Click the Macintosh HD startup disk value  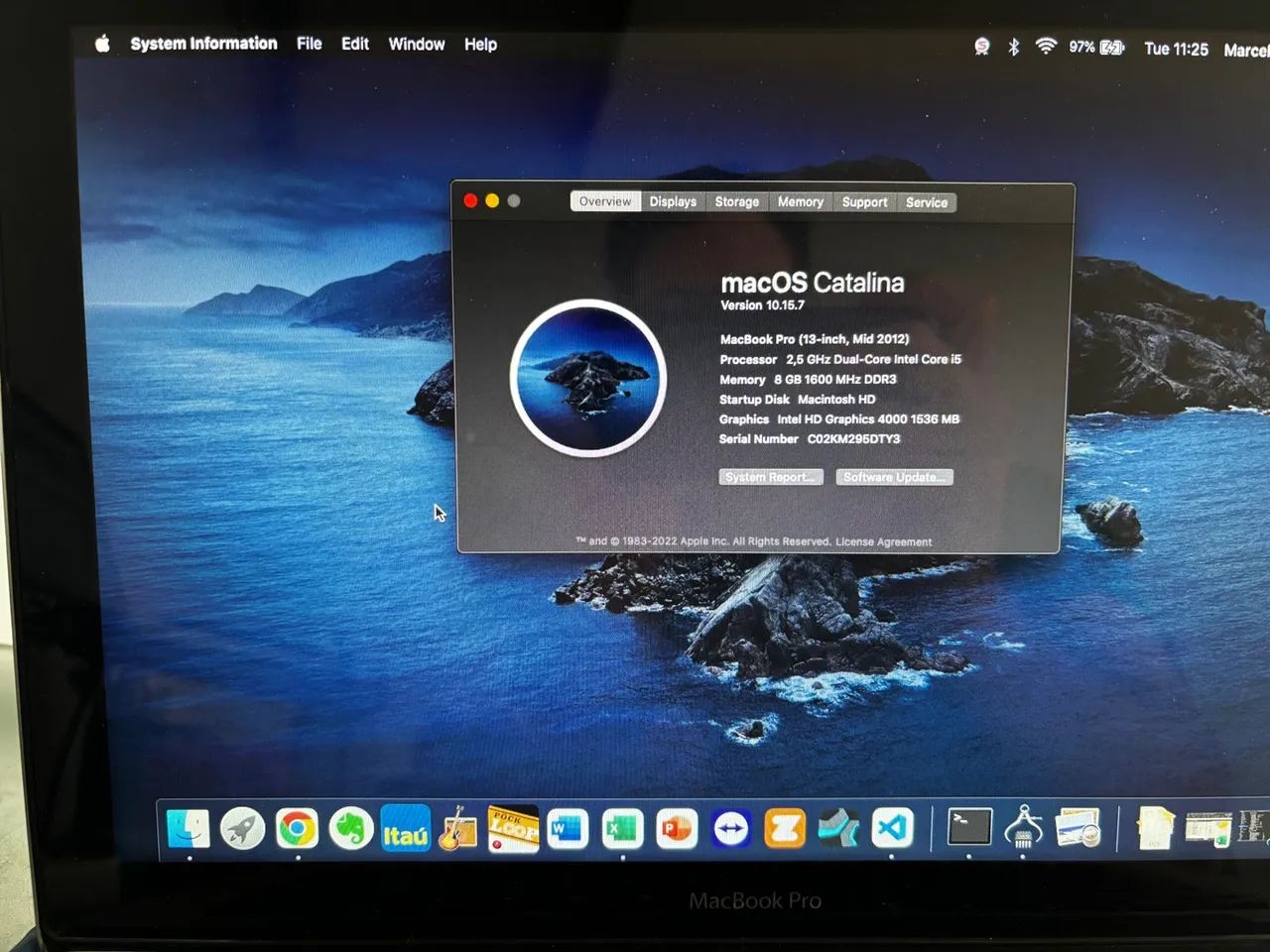pyautogui.click(x=836, y=399)
